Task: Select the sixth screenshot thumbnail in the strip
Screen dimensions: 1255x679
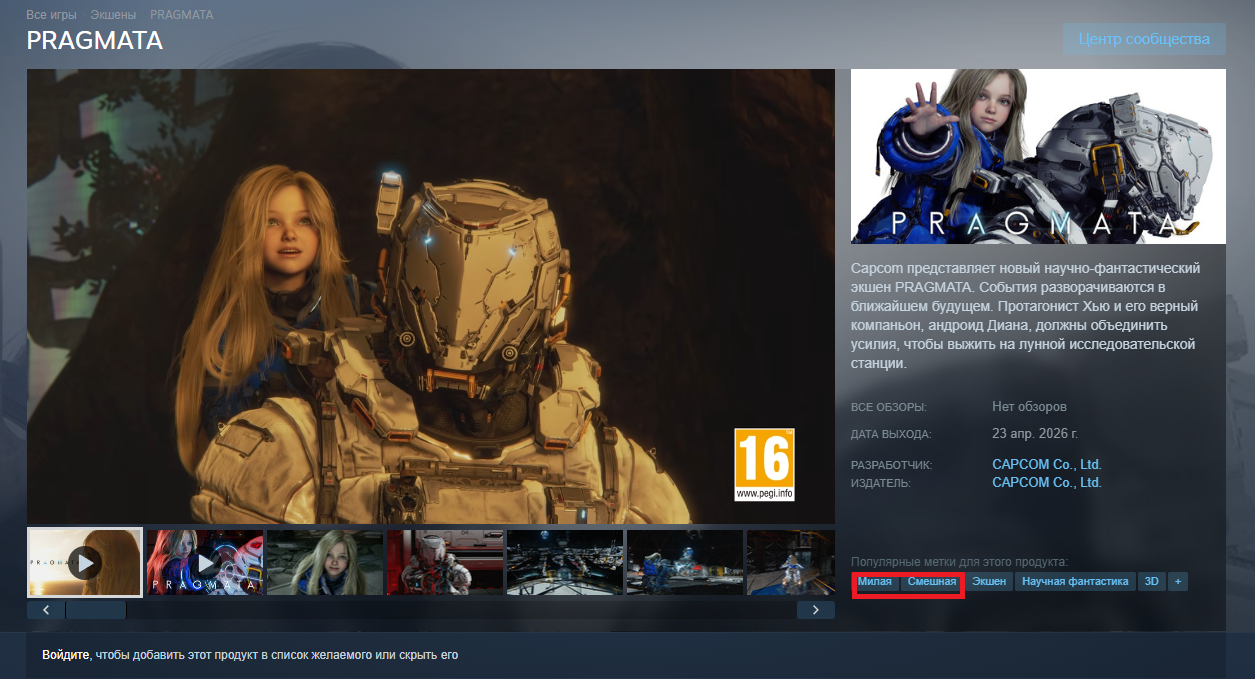Action: (685, 563)
